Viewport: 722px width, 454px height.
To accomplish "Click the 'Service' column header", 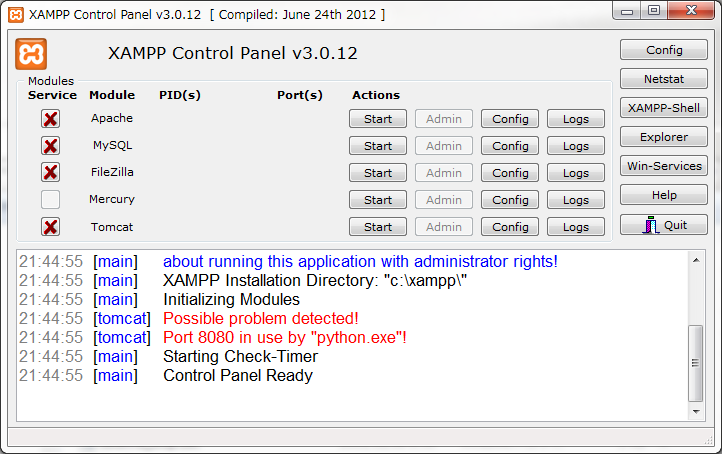I will [x=52, y=95].
